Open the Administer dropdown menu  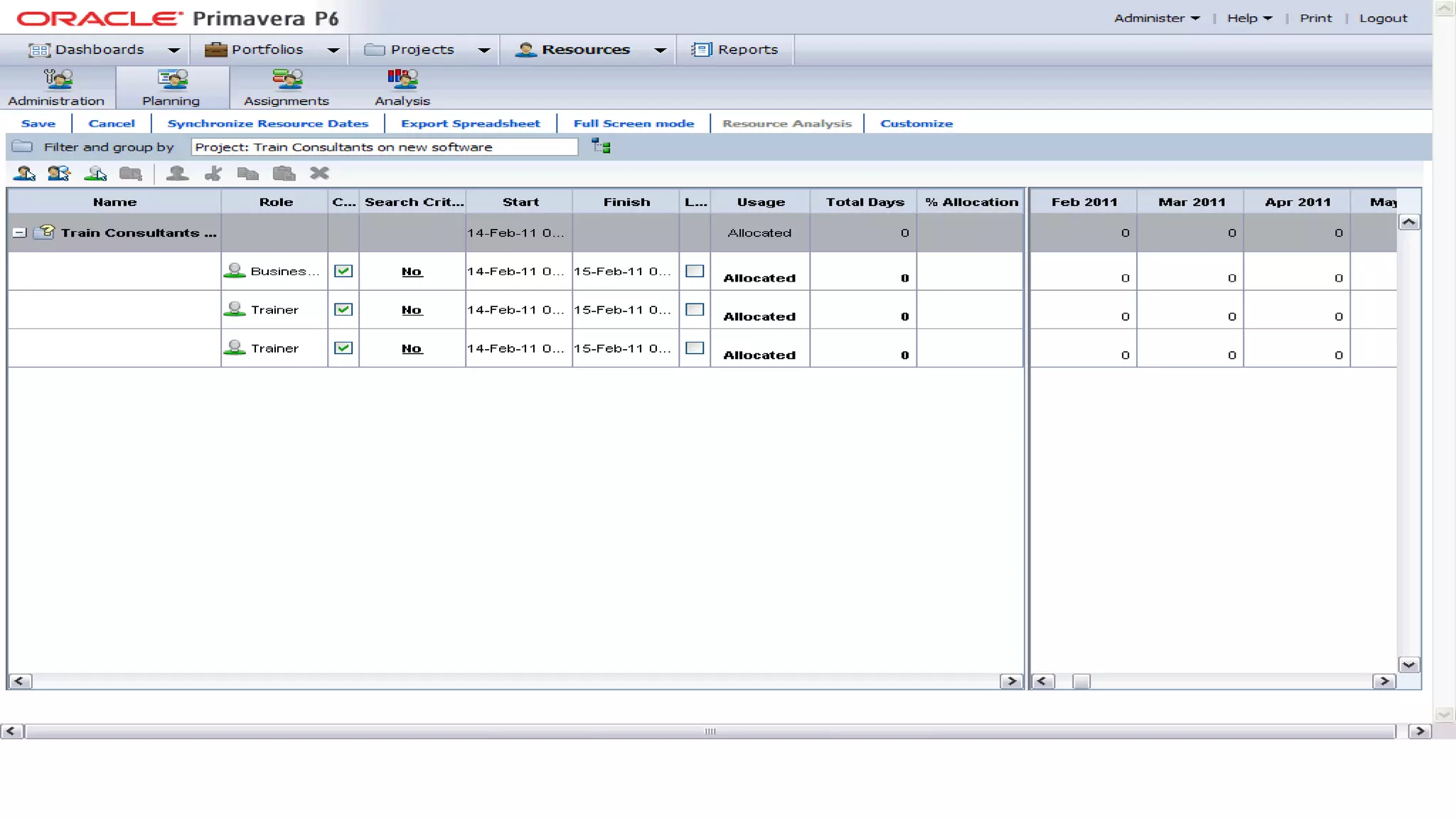[1157, 18]
